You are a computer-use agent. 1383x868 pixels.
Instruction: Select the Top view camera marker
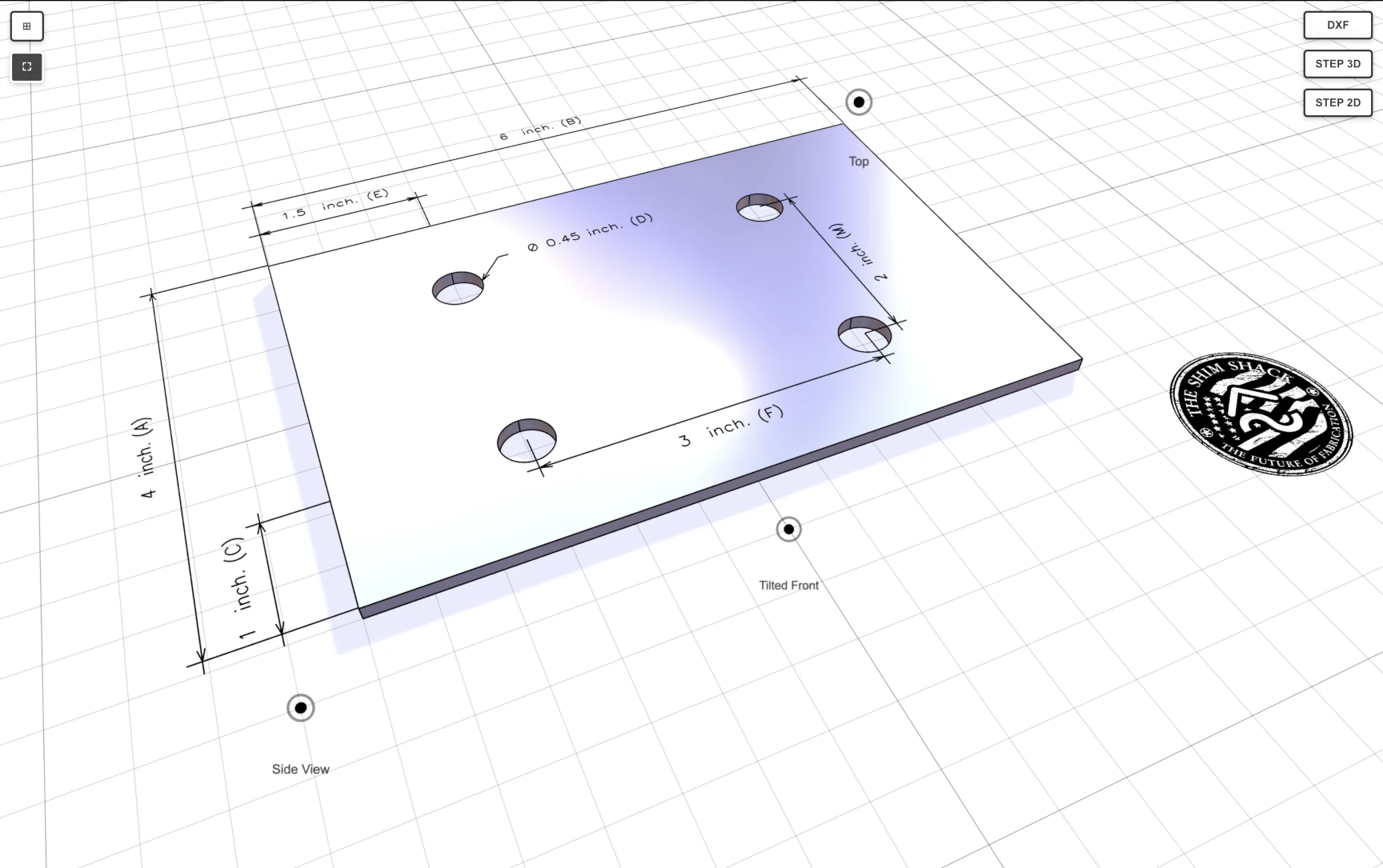[x=858, y=102]
